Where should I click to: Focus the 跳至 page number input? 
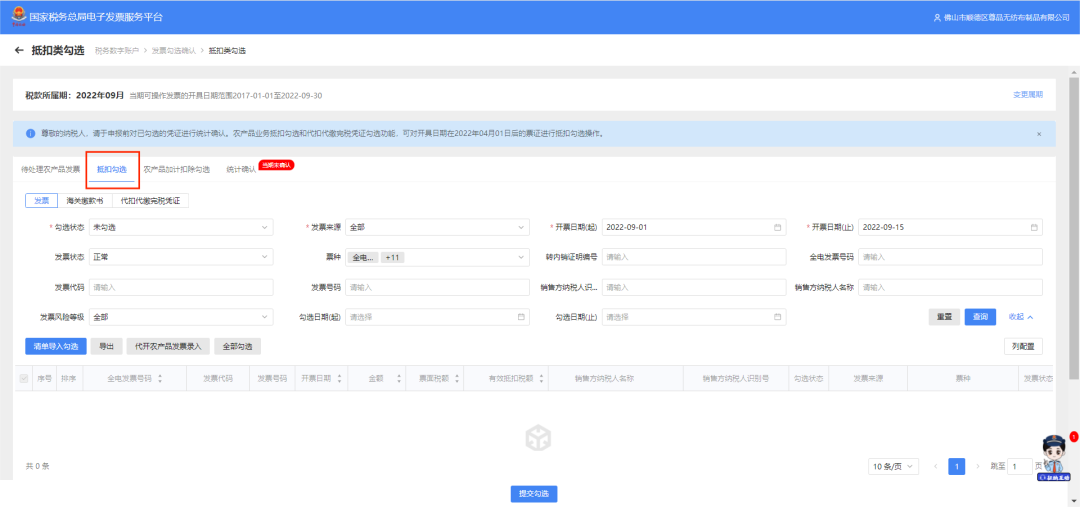pos(1019,466)
